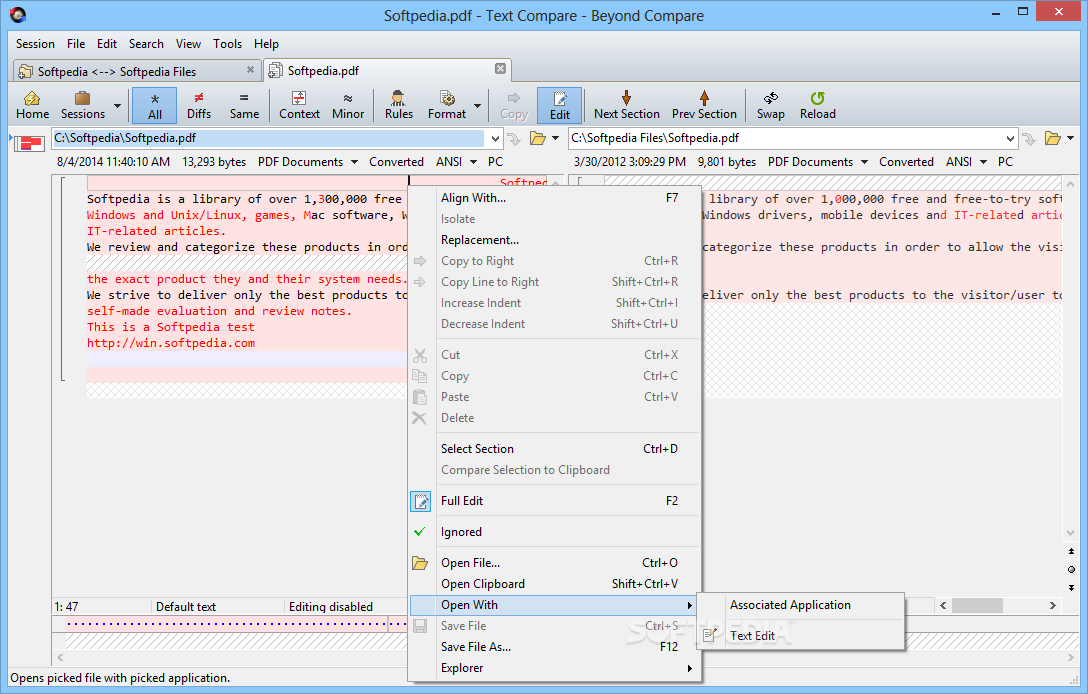Screen dimensions: 1088x694
Task: Open the Session menu
Action: [35, 44]
